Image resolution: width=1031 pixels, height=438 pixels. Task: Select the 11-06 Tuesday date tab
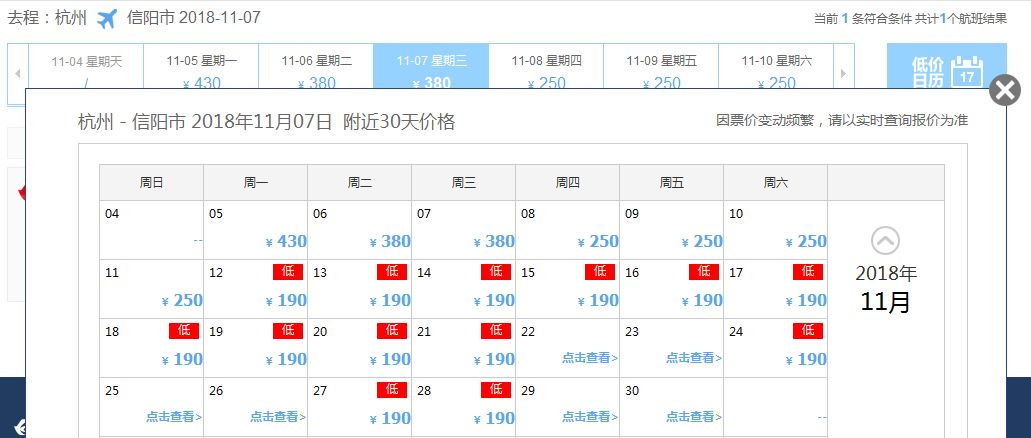(316, 66)
